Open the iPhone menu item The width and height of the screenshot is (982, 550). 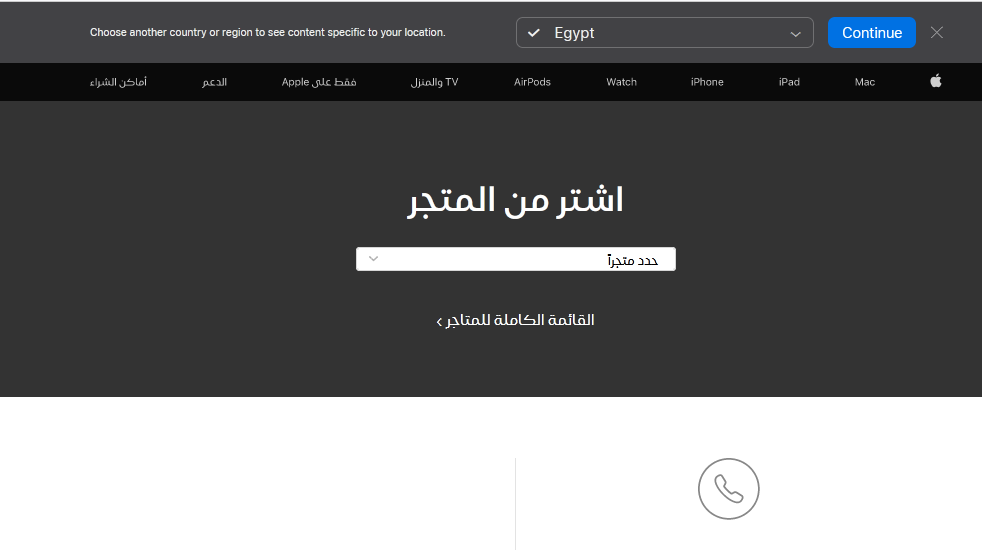[x=706, y=82]
